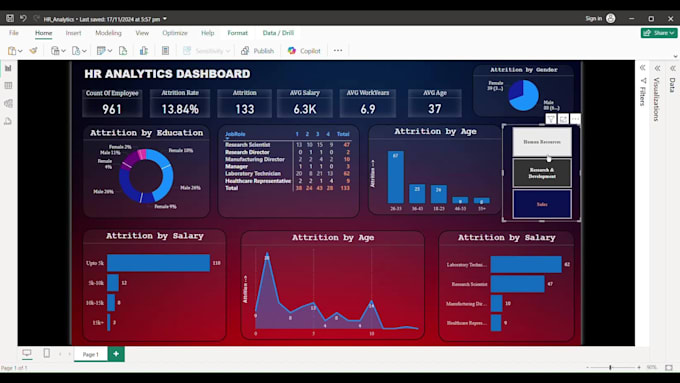This screenshot has width=680, height=383.
Task: Click the Share button
Action: click(659, 33)
